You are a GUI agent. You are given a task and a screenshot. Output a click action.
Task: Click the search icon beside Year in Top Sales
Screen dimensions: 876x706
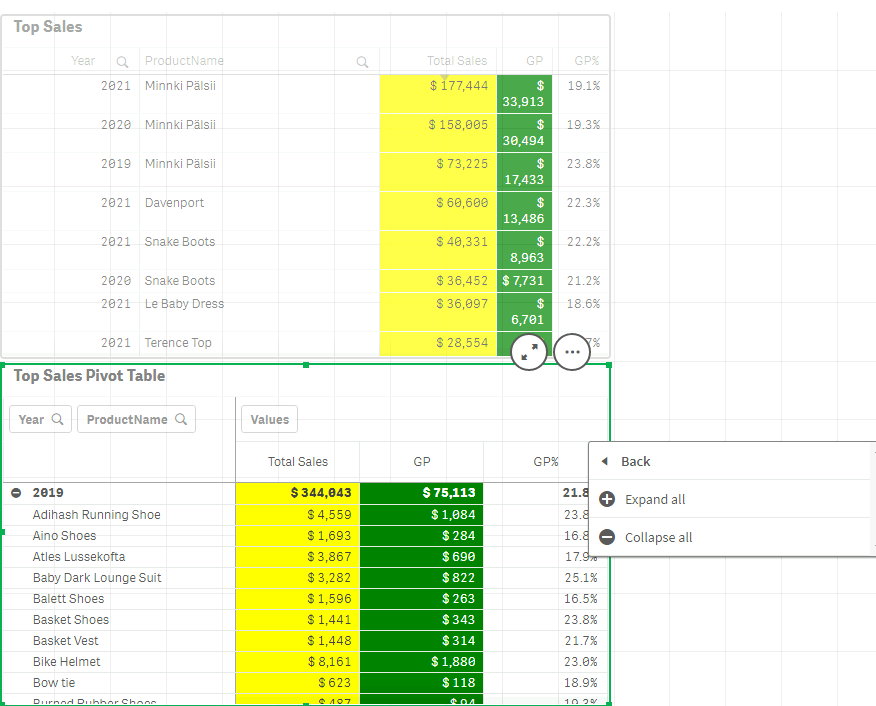(122, 61)
